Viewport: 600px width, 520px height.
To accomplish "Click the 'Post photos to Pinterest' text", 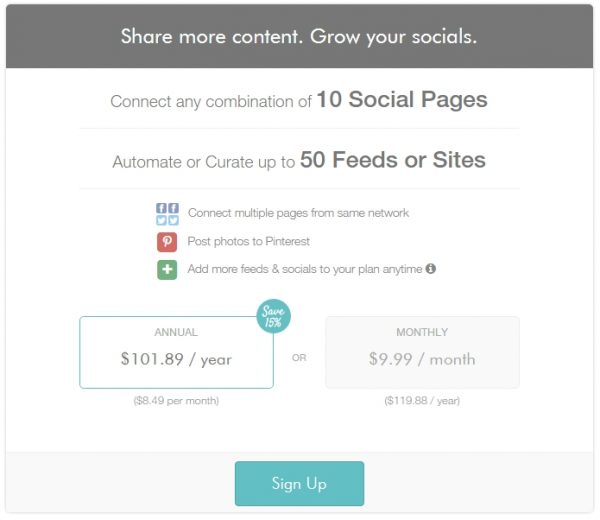I will (248, 241).
